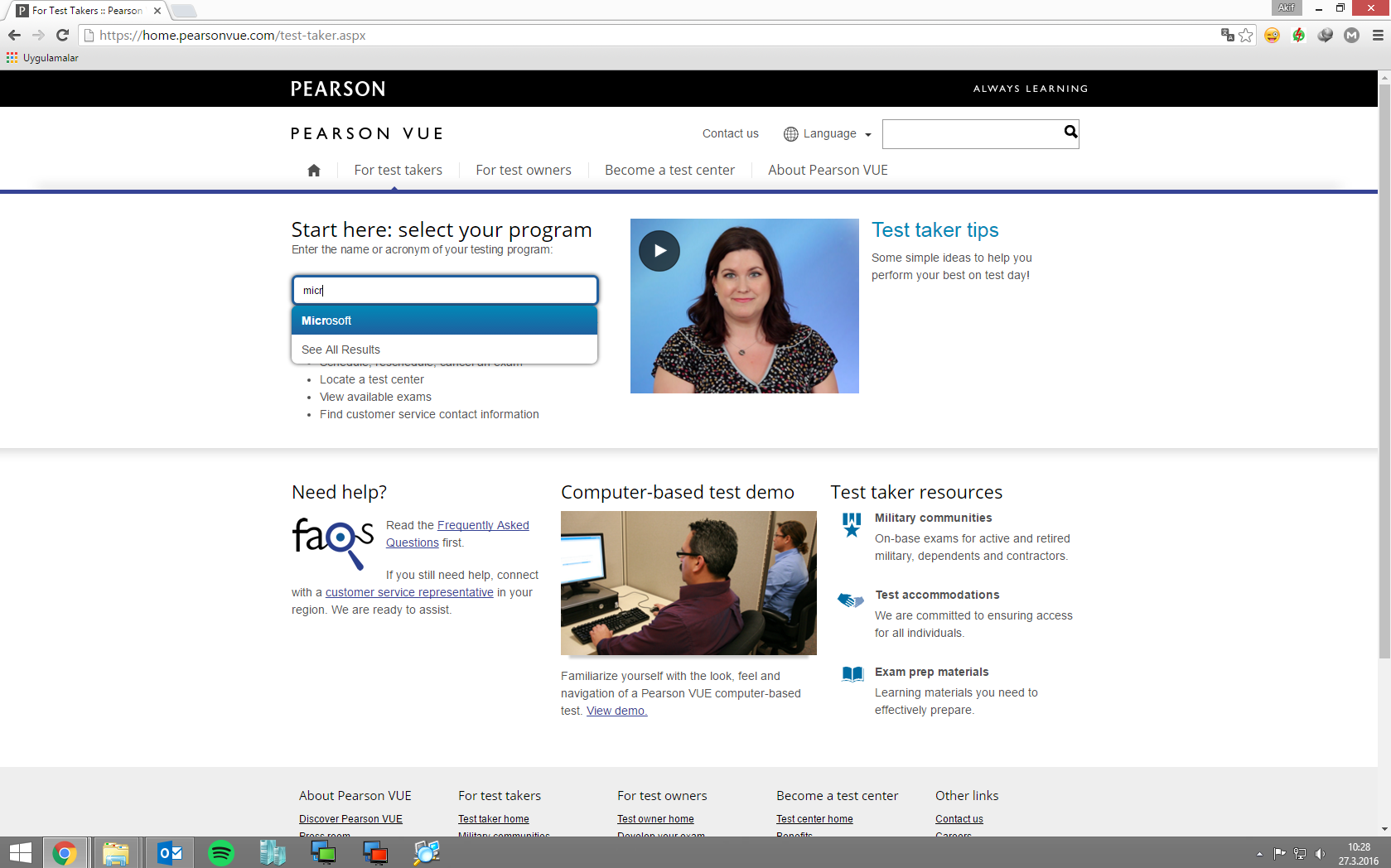Open Chrome menu hamburger icon
1391x868 pixels.
(x=1378, y=36)
